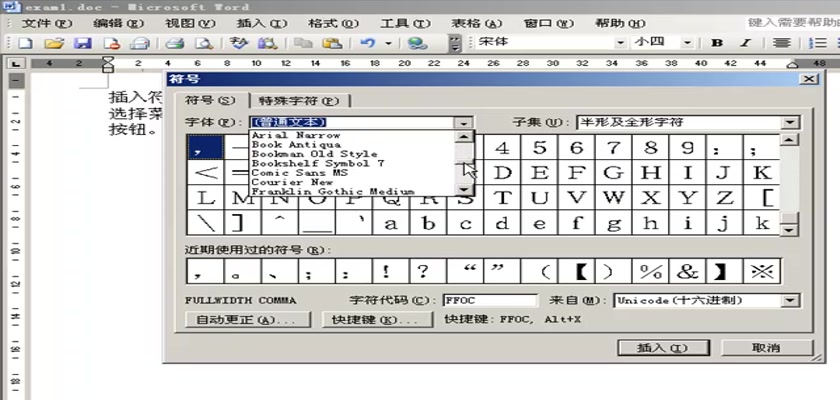Switch to the 符号(S) tab
This screenshot has width=840, height=400.
point(210,100)
